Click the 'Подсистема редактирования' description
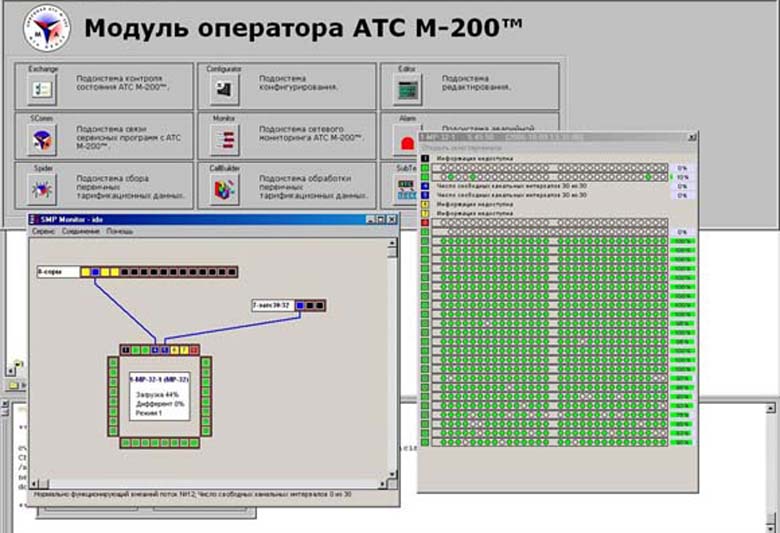The width and height of the screenshot is (780, 533). (476, 83)
